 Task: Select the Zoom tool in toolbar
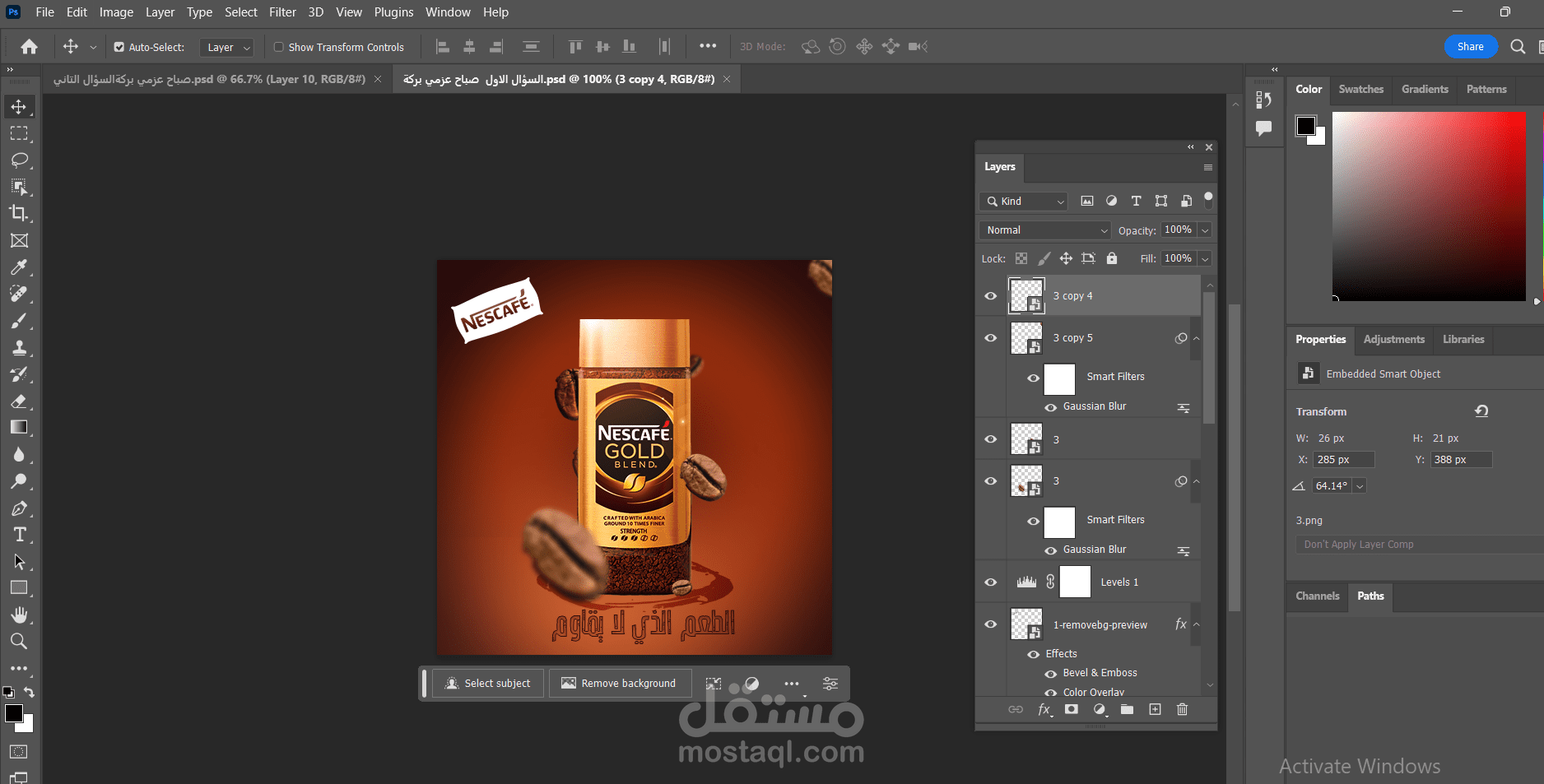tap(19, 641)
